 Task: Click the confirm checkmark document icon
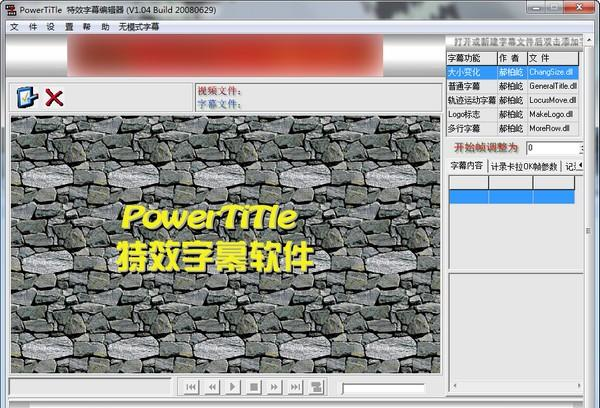pyautogui.click(x=27, y=97)
